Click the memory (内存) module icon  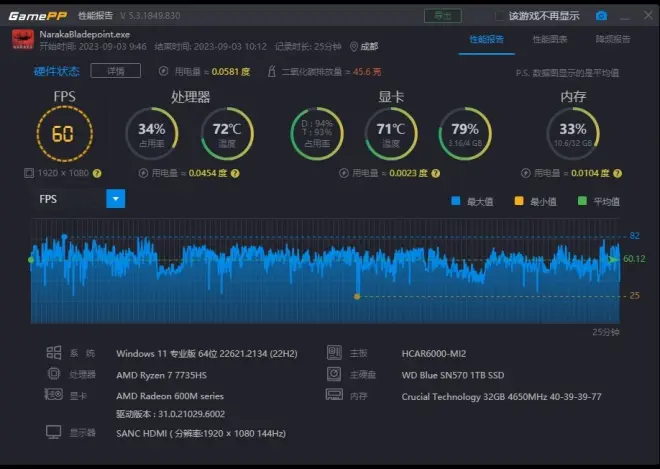(334, 395)
